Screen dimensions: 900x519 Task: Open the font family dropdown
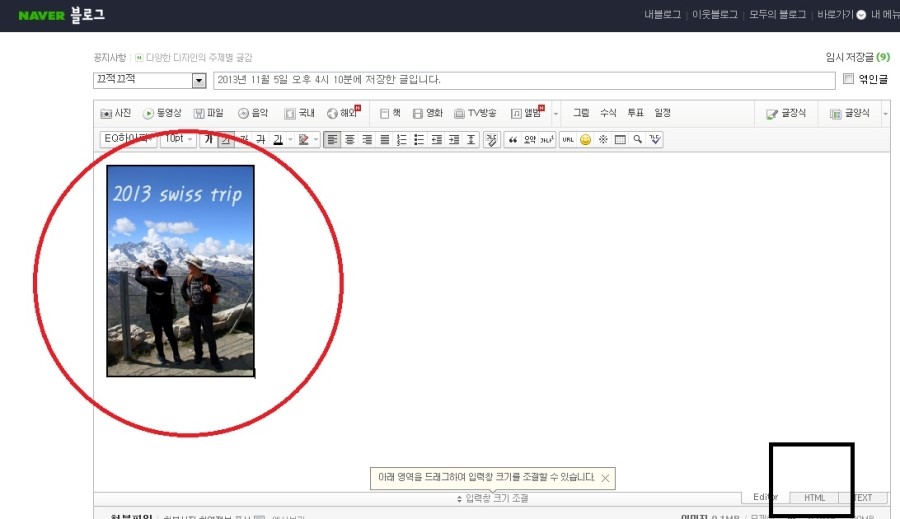(x=128, y=139)
